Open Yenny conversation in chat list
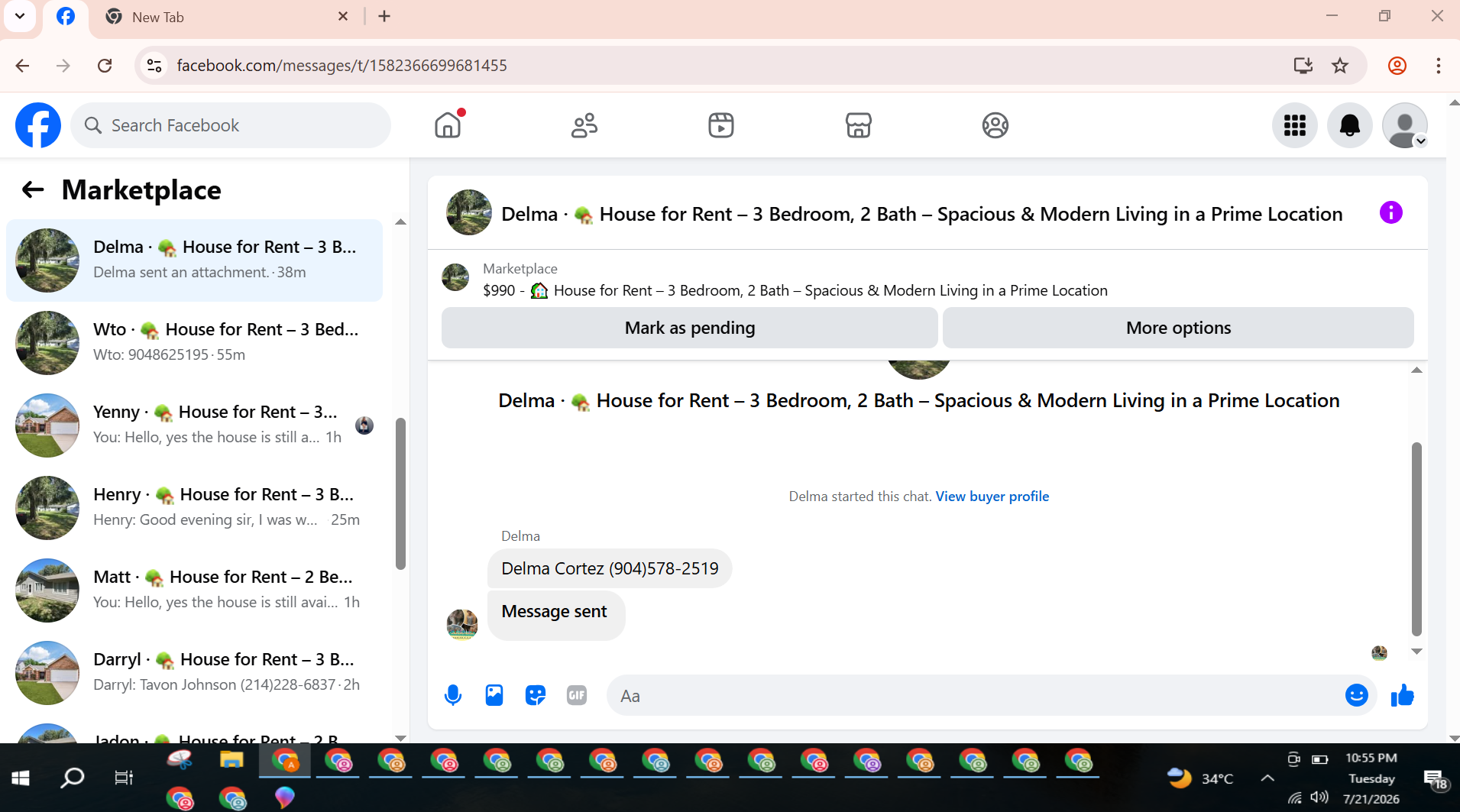The image size is (1460, 812). pos(195,425)
